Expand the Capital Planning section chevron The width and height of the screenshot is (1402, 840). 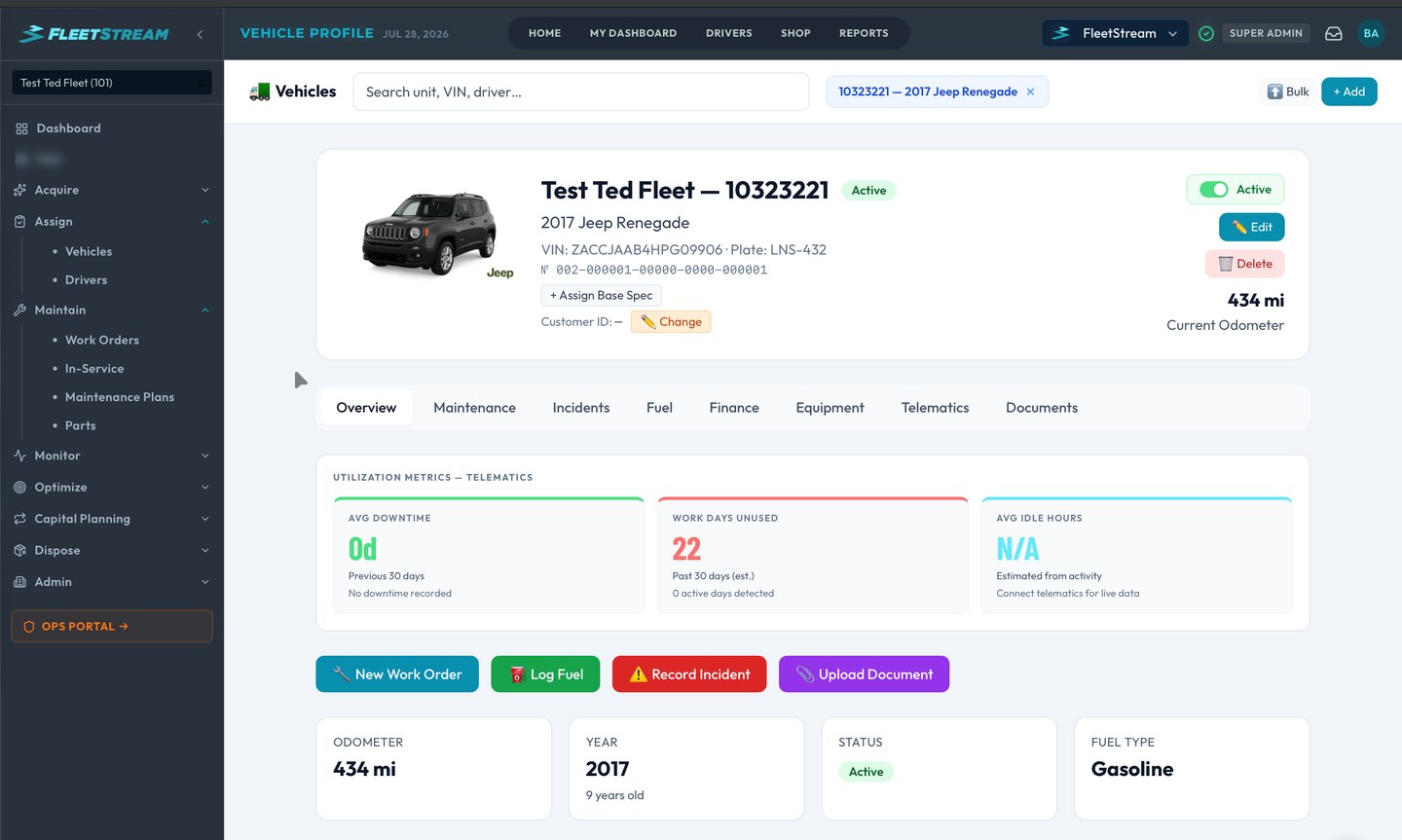[x=204, y=519]
